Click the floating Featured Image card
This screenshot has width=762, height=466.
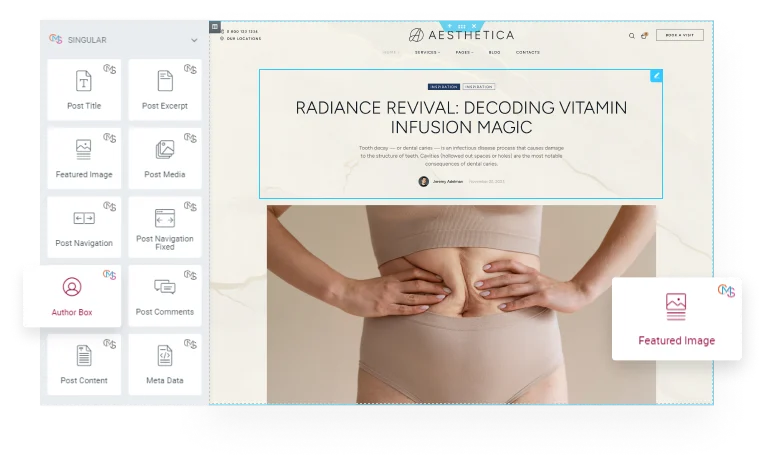coord(676,319)
